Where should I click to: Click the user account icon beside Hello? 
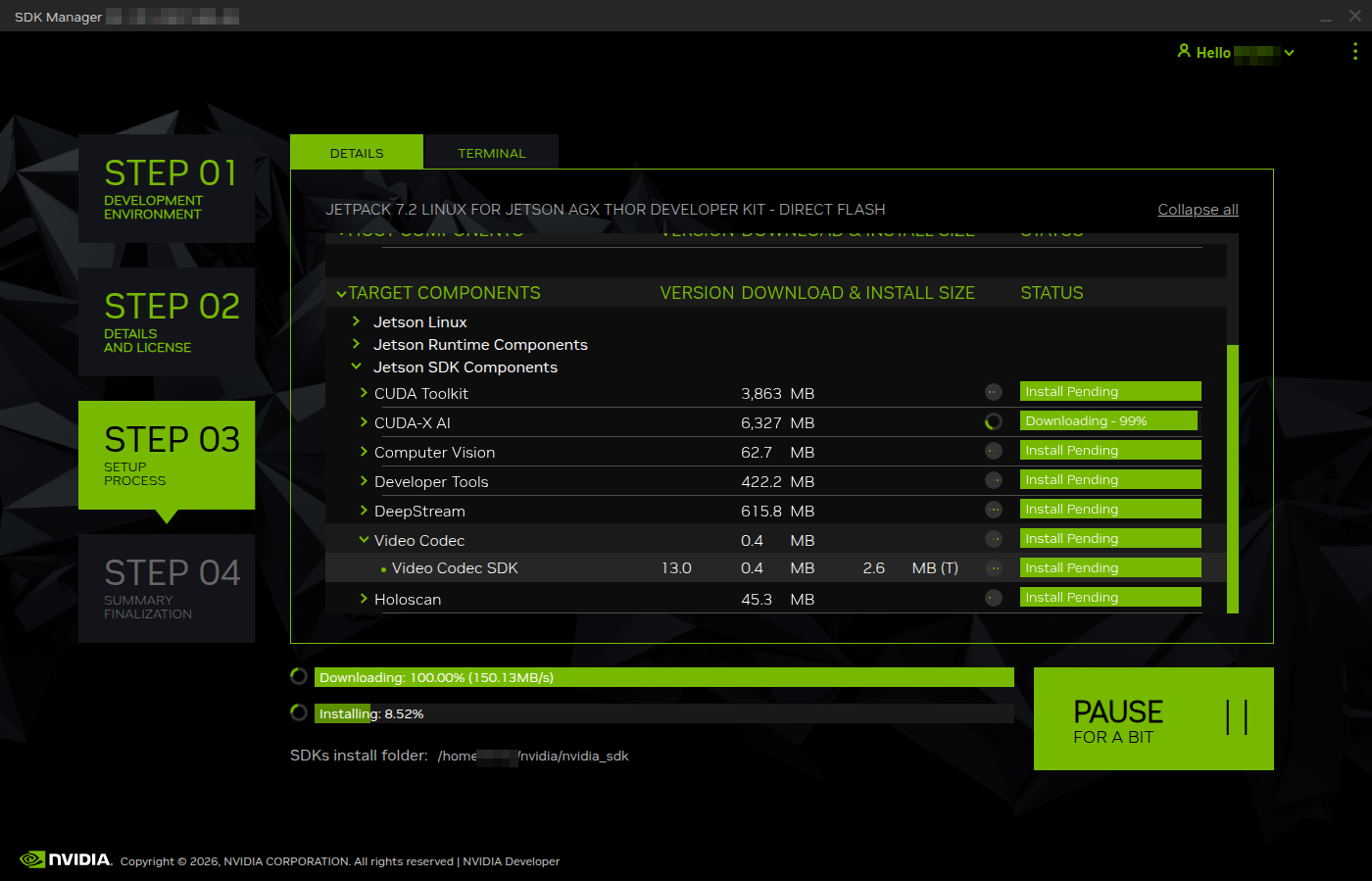click(1184, 51)
